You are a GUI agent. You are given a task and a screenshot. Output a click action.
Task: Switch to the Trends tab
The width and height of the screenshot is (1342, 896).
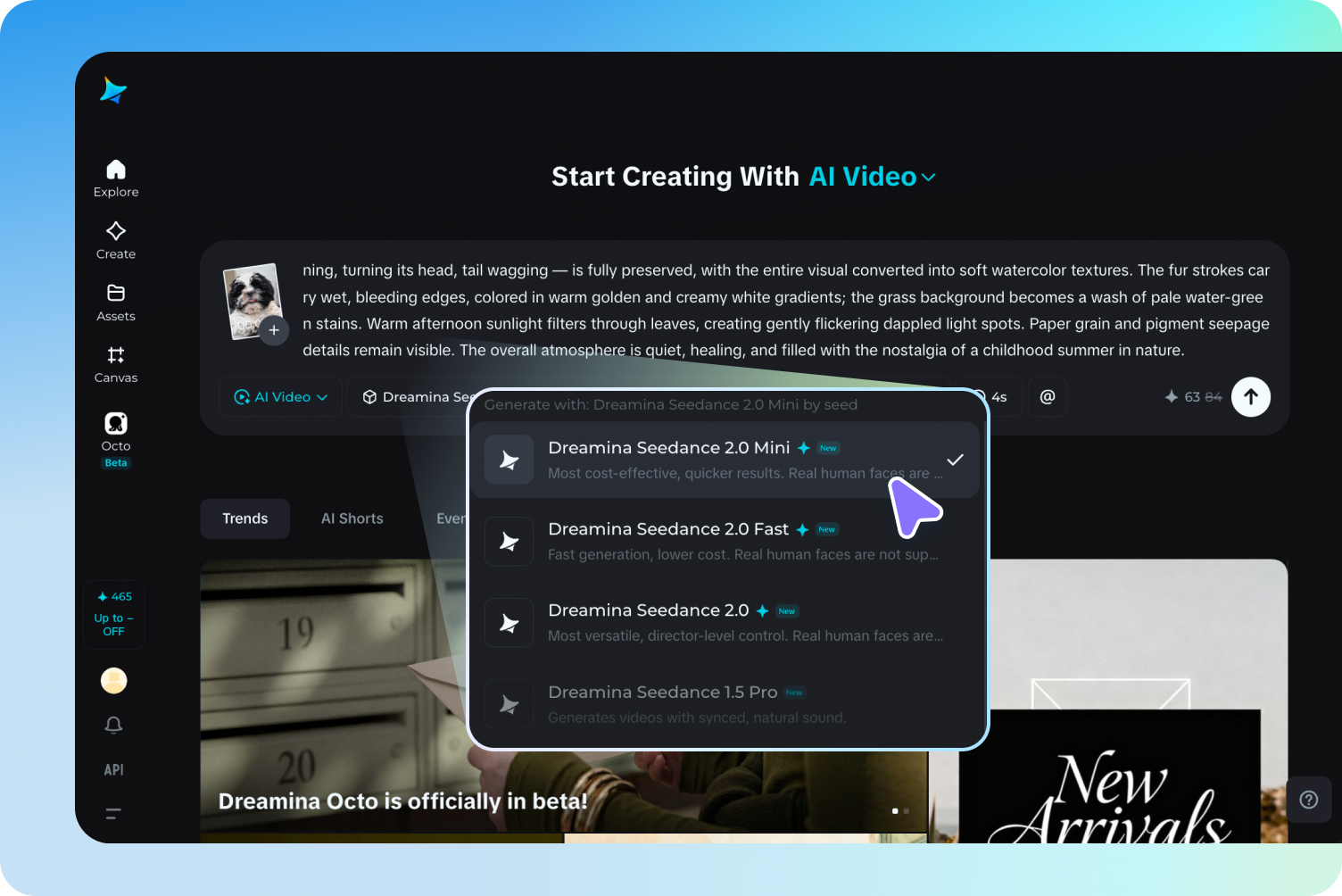[x=244, y=519]
